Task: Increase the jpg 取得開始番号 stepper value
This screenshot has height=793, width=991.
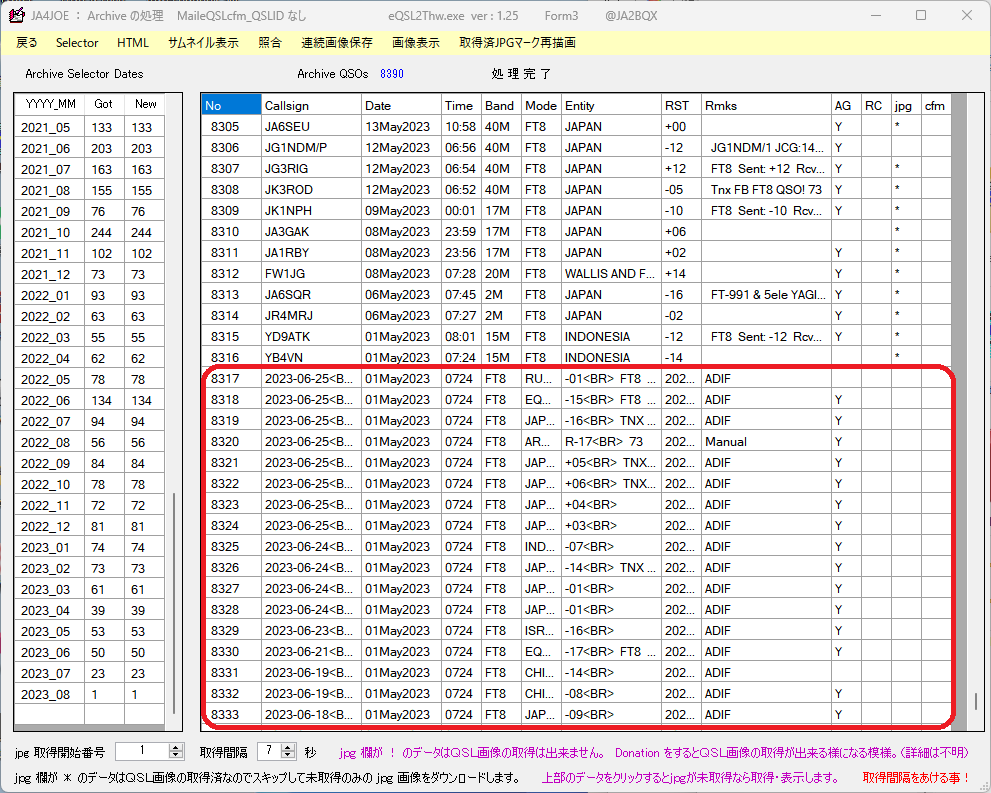Action: coord(176,748)
